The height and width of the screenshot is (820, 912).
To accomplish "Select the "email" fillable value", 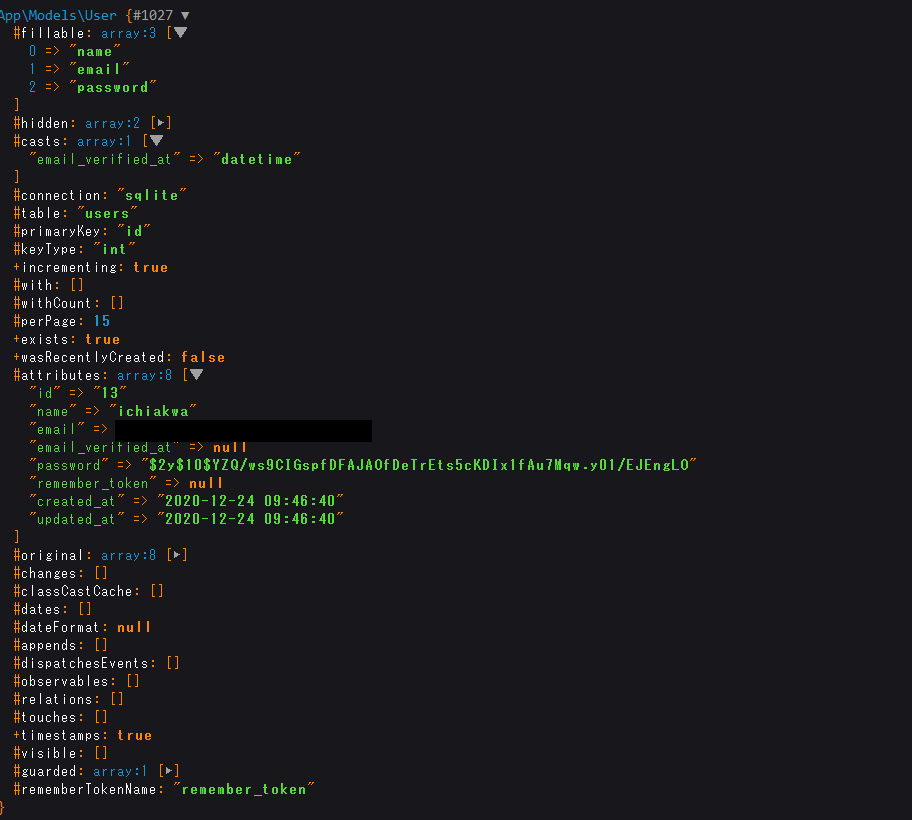I will tap(99, 69).
